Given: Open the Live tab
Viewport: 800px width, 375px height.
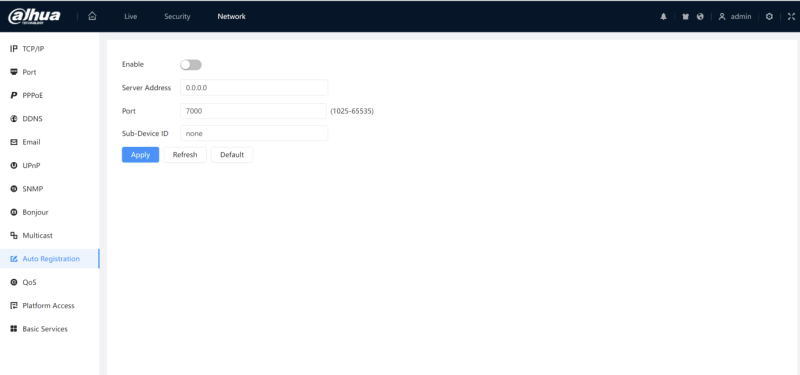Looking at the screenshot, I should pos(131,16).
